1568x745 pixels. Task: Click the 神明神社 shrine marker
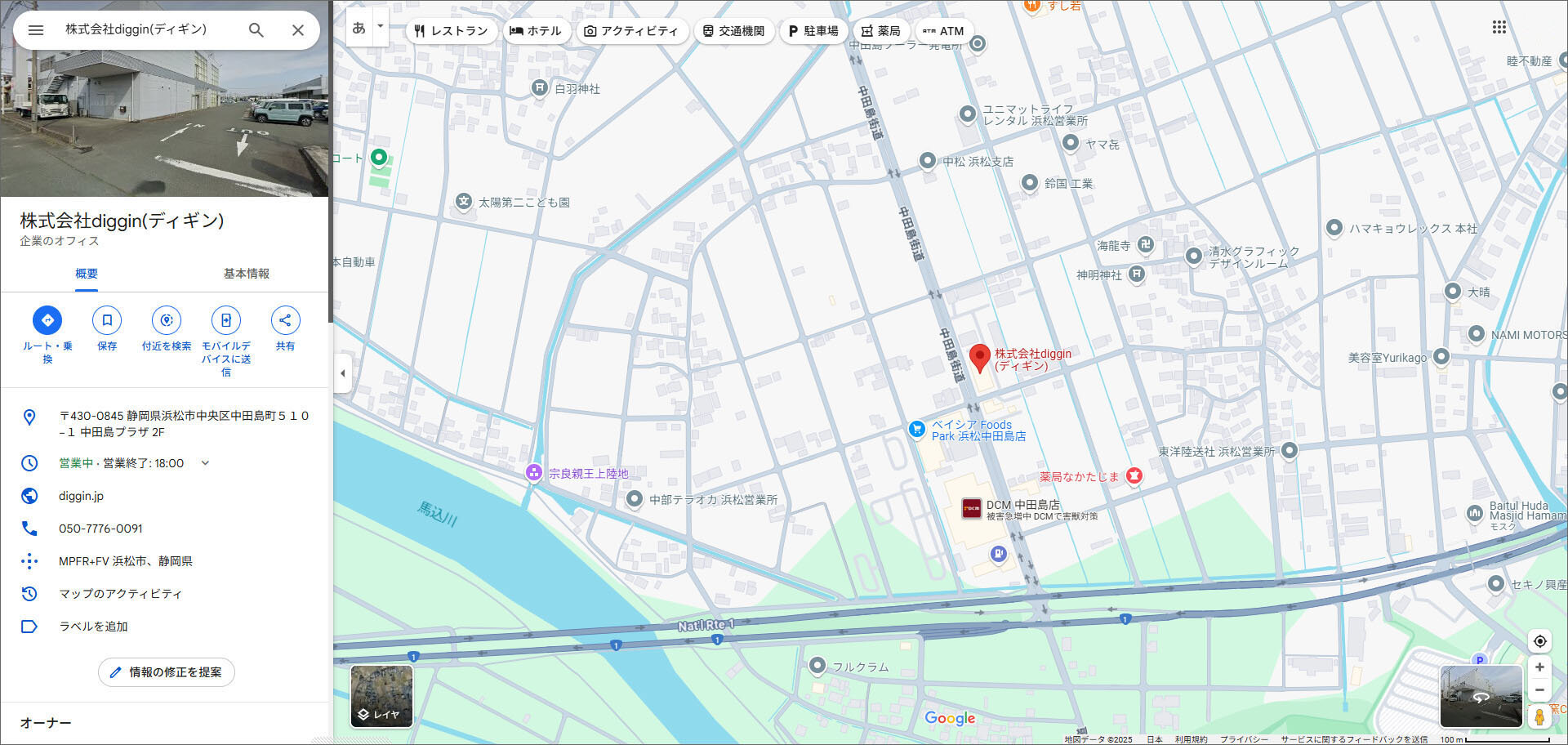pos(1137,274)
